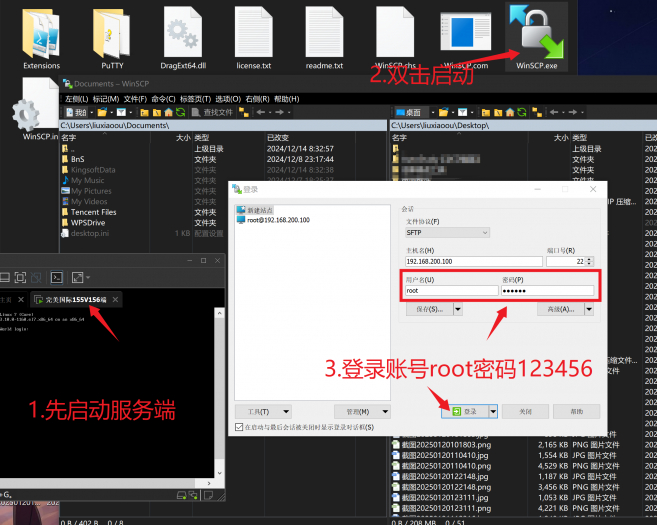Open the 选项(O) menu in WinSCP
657x525 pixels.
click(x=228, y=99)
